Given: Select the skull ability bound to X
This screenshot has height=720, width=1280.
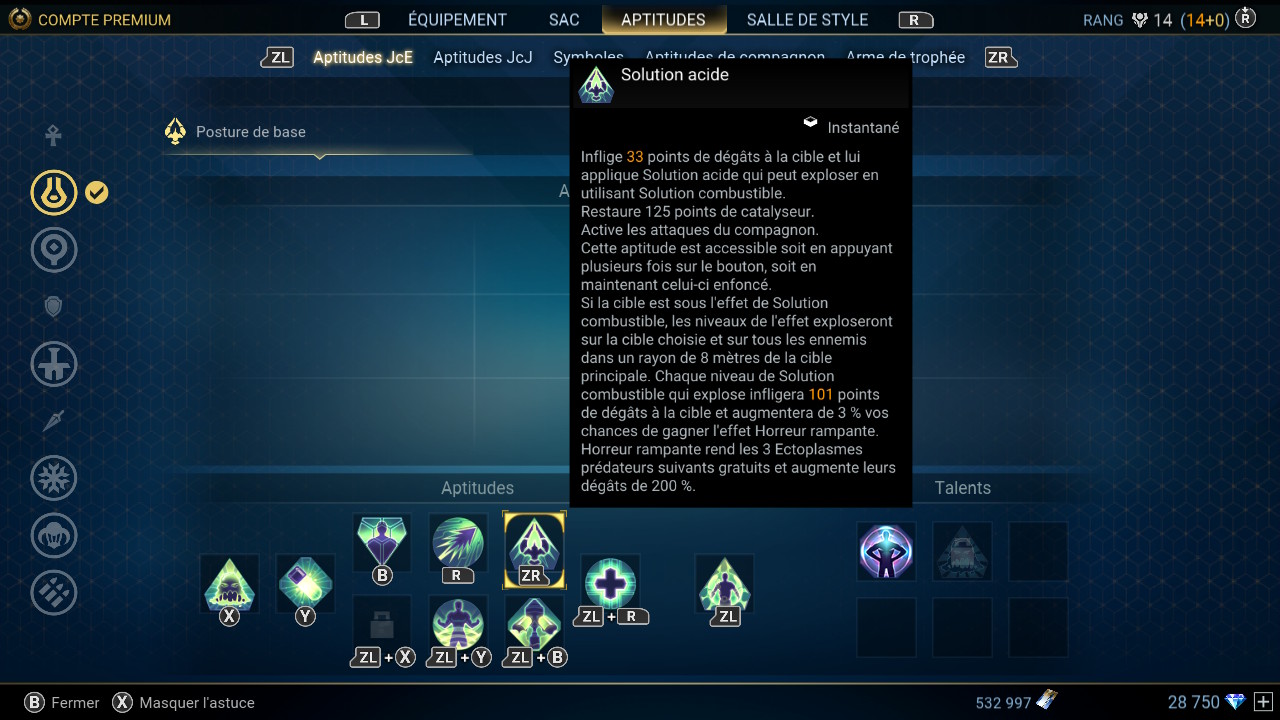Looking at the screenshot, I should [x=230, y=585].
